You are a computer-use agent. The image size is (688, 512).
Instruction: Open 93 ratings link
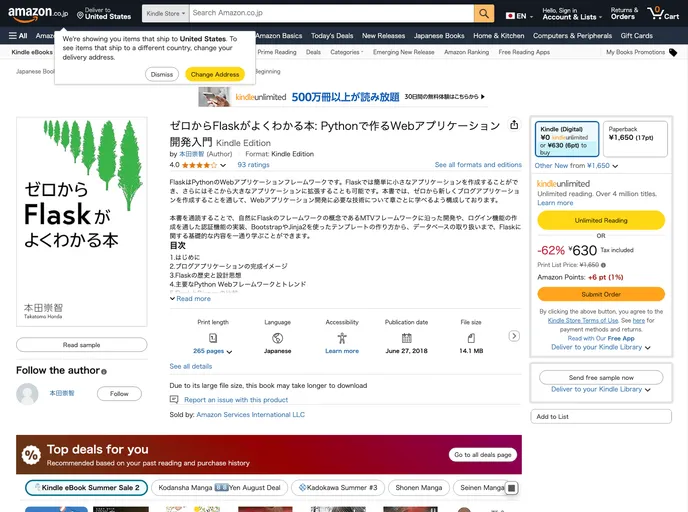click(253, 165)
